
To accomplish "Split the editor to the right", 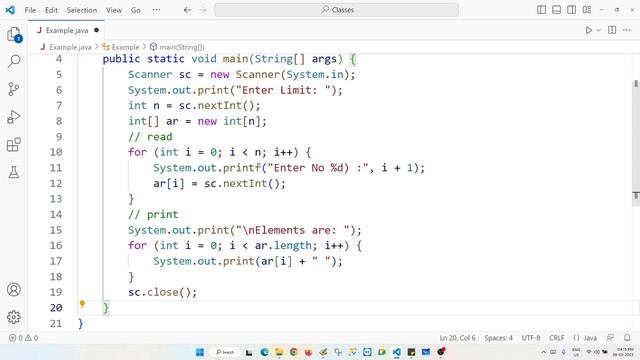I will tap(612, 30).
